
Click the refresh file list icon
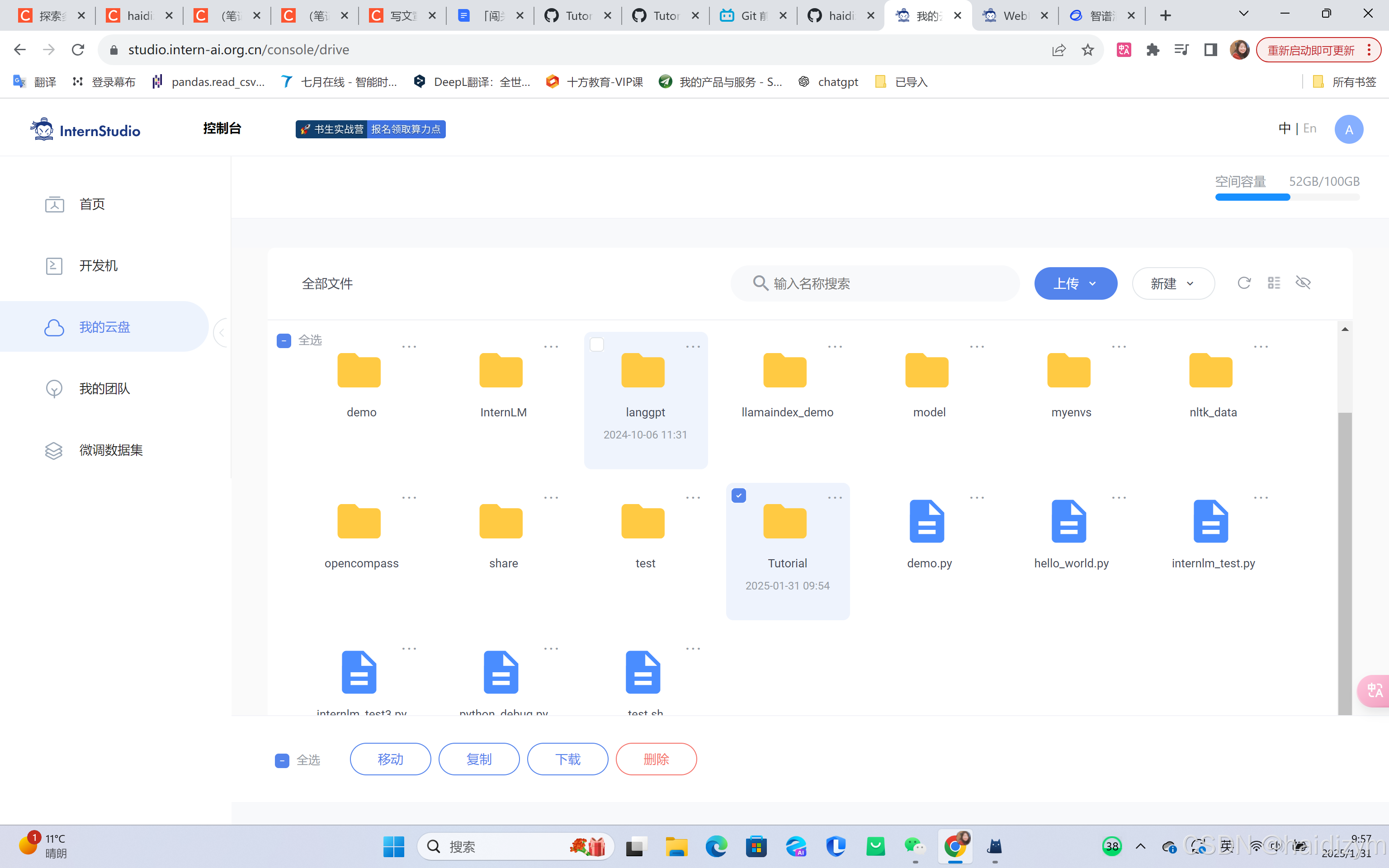point(1243,283)
